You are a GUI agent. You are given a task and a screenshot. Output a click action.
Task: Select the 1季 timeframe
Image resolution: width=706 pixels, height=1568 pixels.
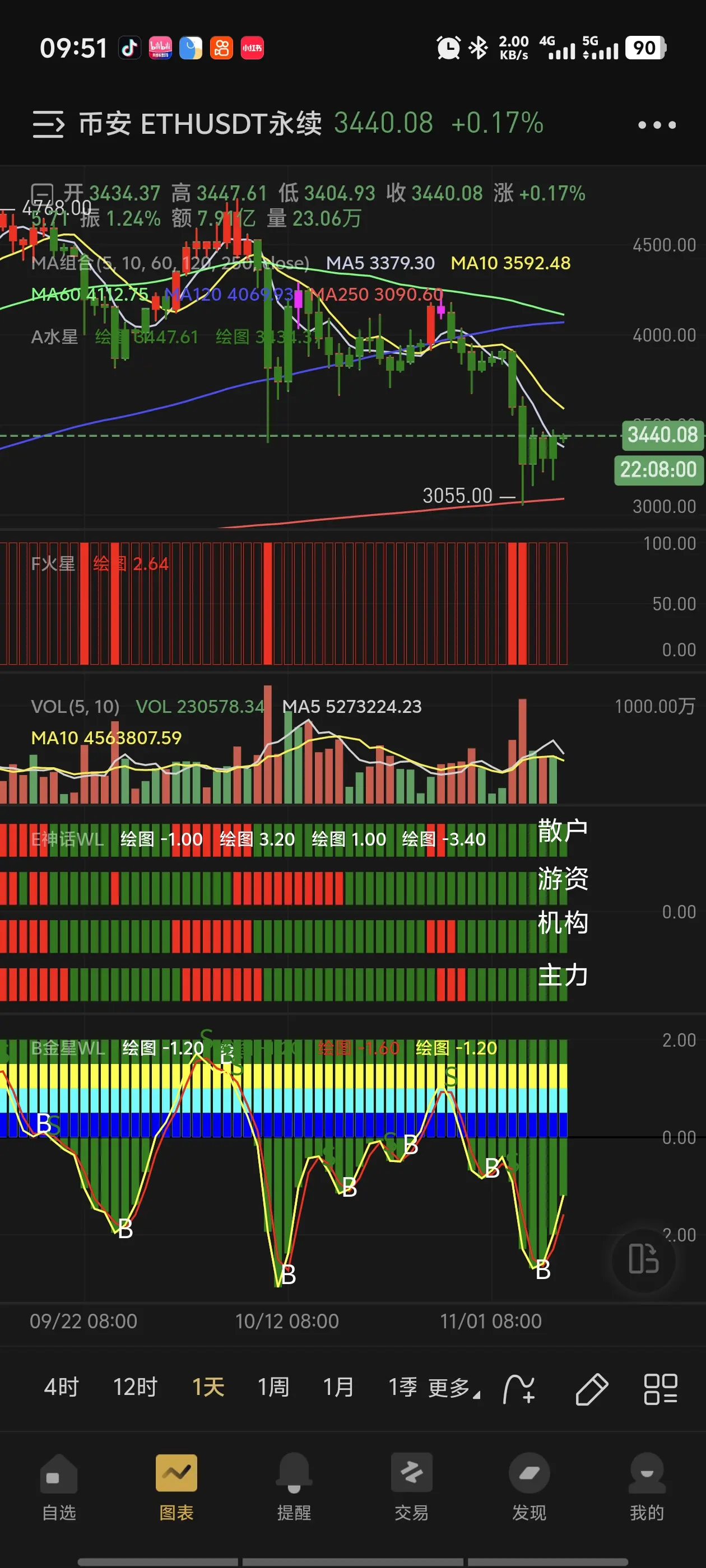(x=403, y=1387)
